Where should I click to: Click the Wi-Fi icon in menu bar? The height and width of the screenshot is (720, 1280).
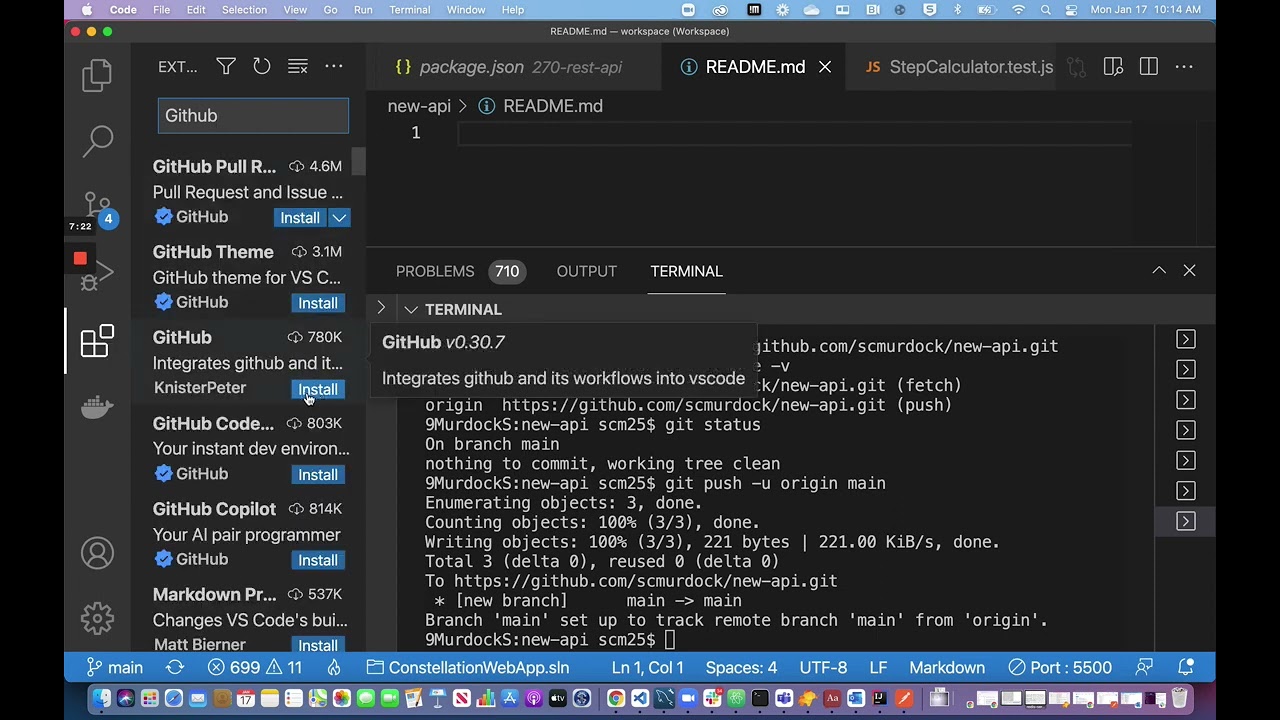[x=1019, y=10]
